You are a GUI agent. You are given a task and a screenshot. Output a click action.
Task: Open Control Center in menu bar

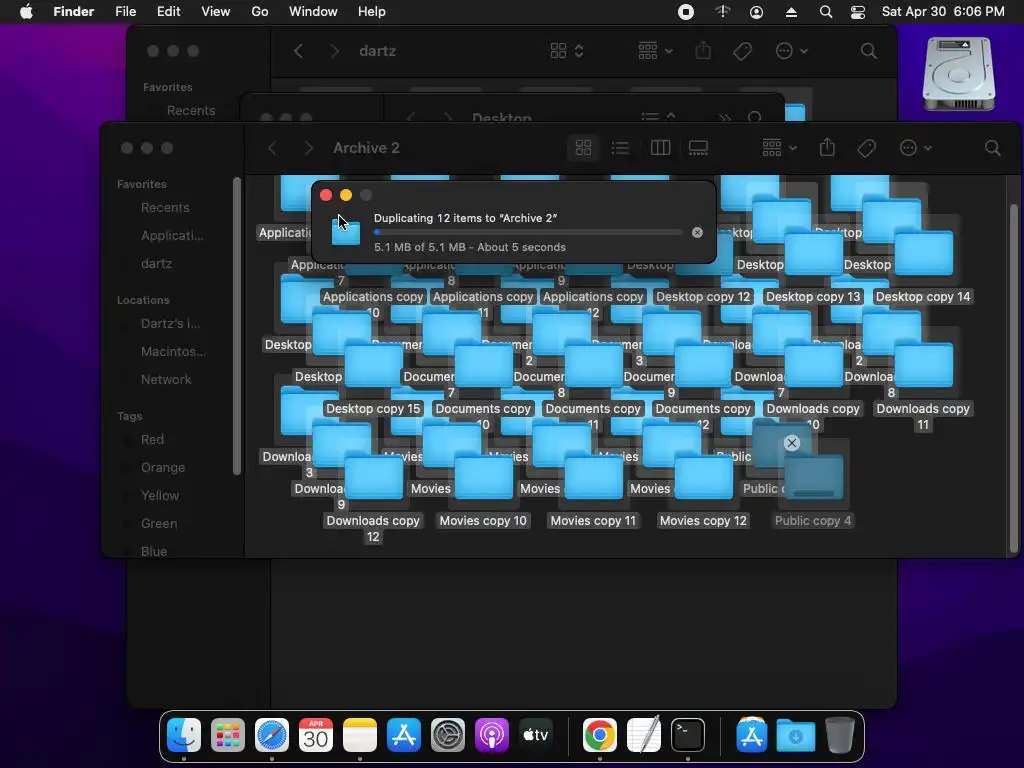point(857,12)
